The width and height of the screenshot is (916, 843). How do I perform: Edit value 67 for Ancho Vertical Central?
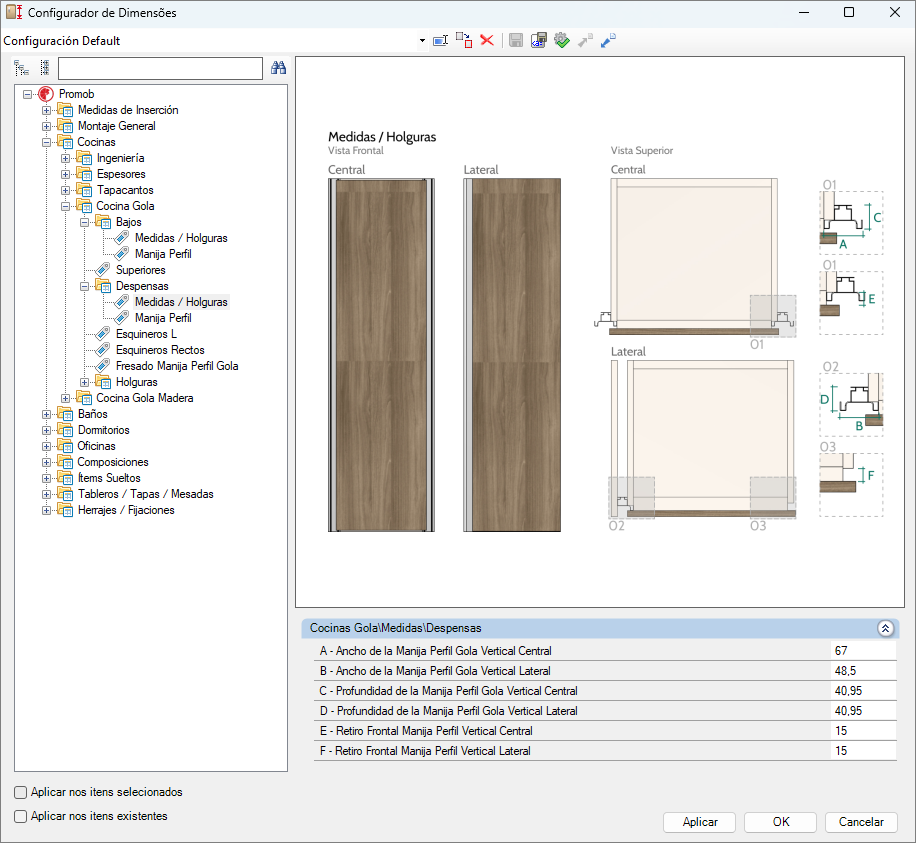click(863, 651)
